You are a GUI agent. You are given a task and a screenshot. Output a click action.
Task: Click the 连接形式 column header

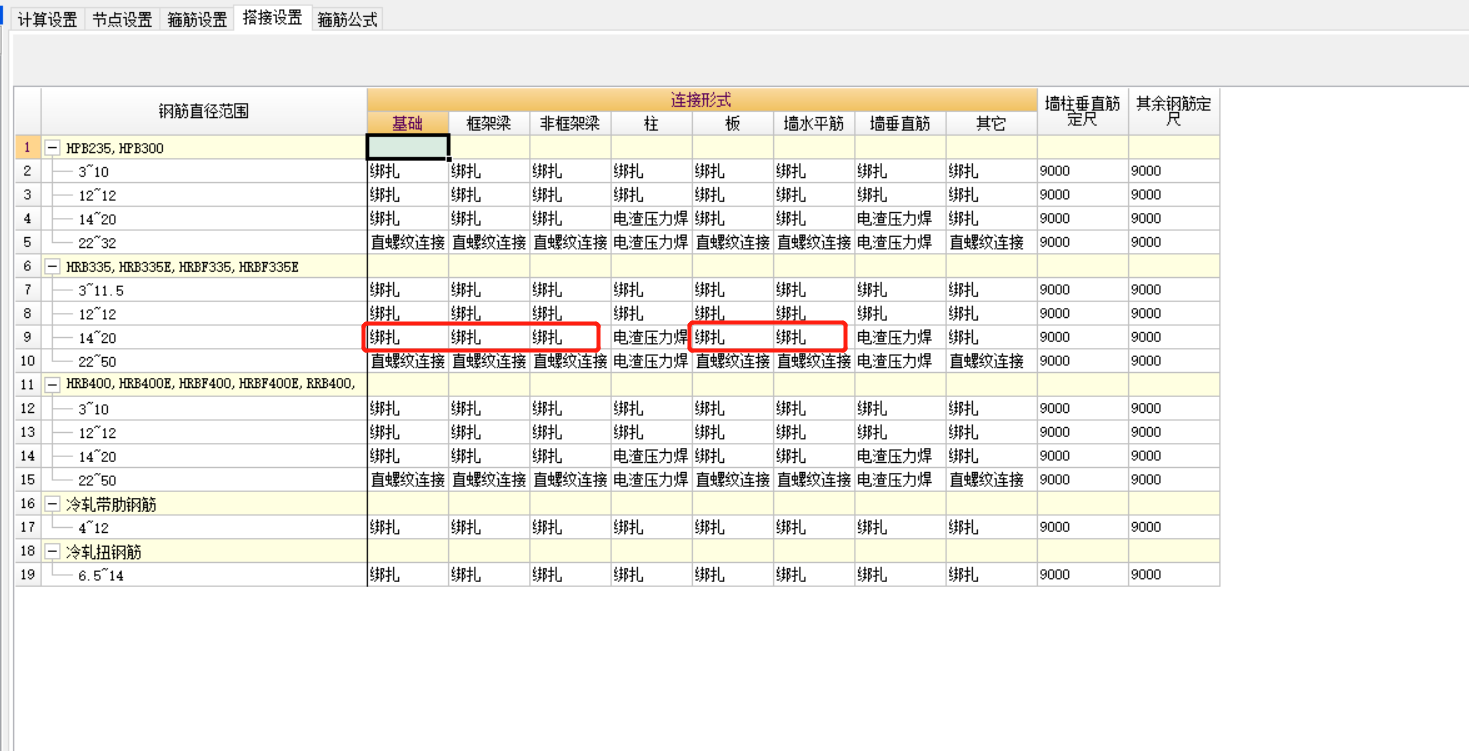[x=702, y=99]
